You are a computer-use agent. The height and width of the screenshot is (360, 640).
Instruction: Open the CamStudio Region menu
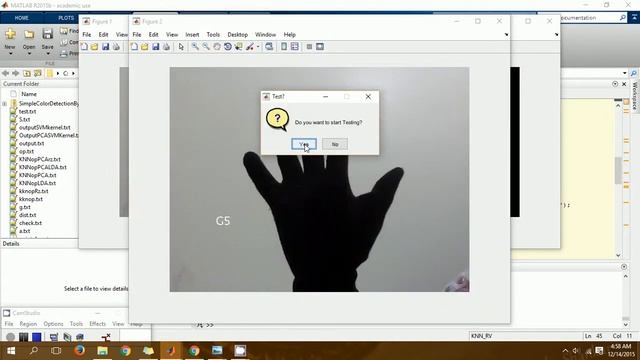click(28, 324)
